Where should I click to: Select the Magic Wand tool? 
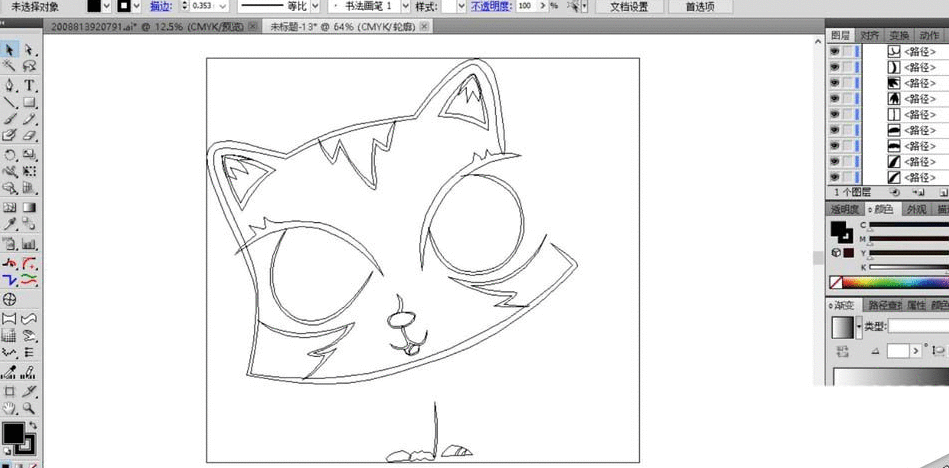tap(10, 66)
